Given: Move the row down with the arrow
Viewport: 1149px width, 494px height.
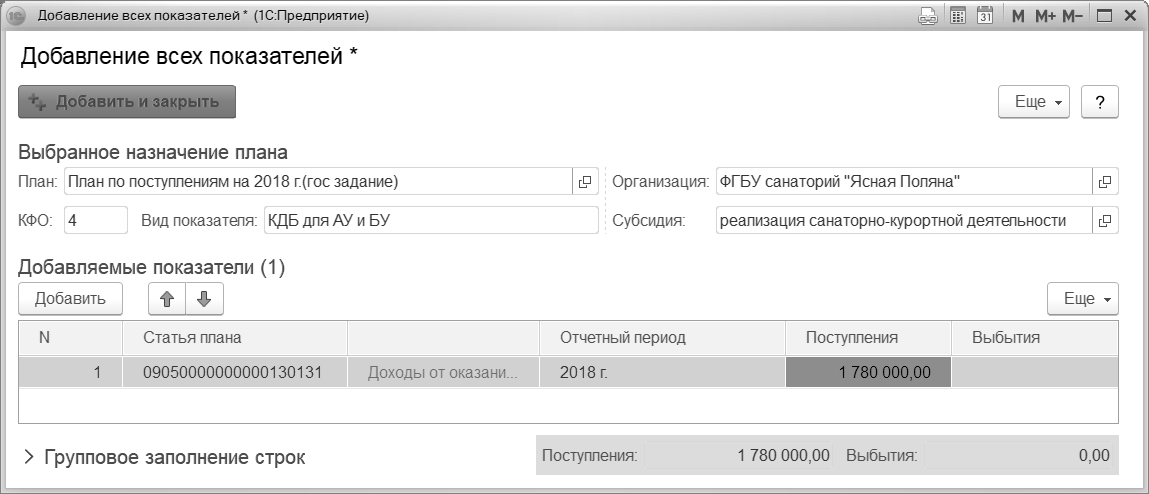Looking at the screenshot, I should pos(204,298).
